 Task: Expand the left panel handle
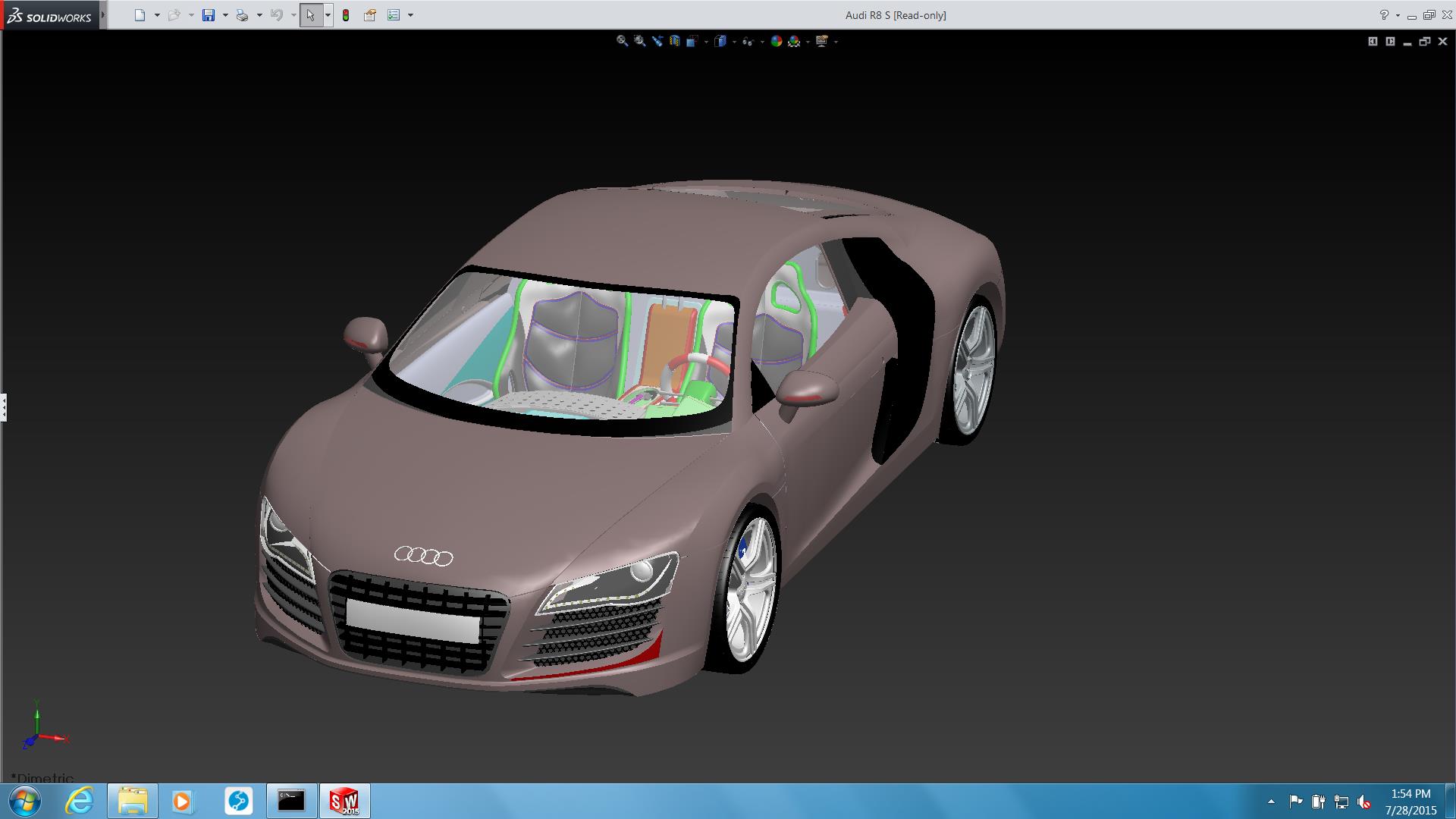(x=4, y=407)
